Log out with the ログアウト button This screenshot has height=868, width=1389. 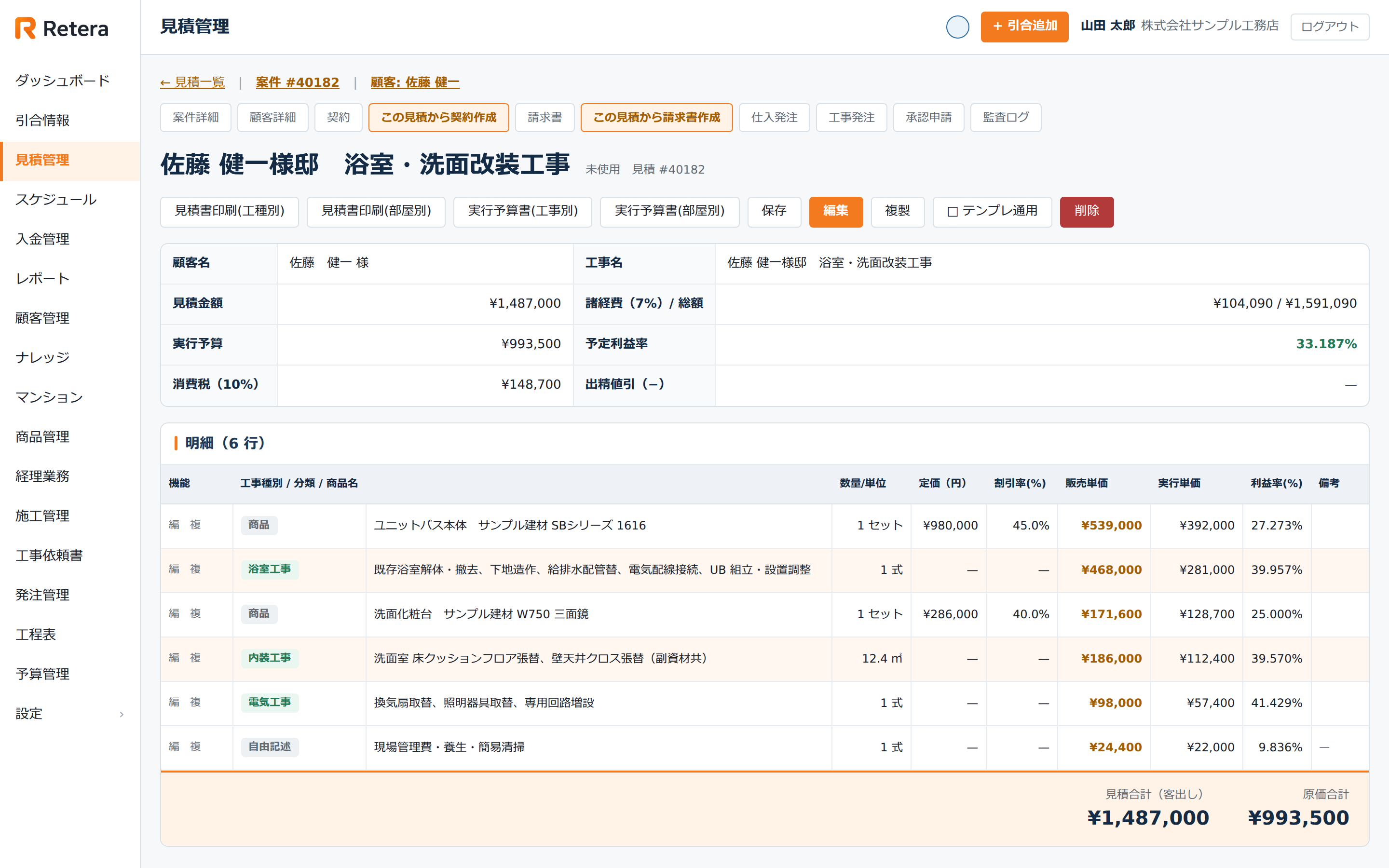coord(1329,27)
